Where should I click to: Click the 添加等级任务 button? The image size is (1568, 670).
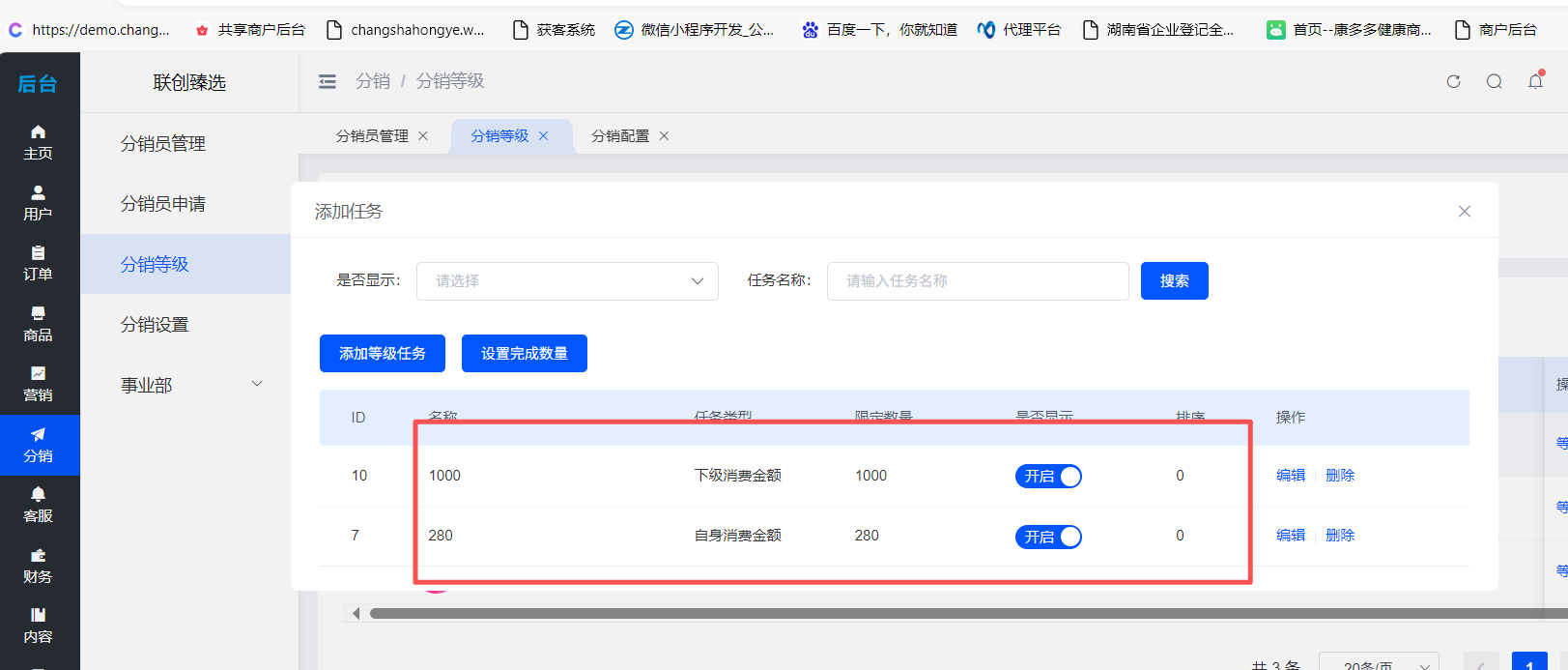382,354
